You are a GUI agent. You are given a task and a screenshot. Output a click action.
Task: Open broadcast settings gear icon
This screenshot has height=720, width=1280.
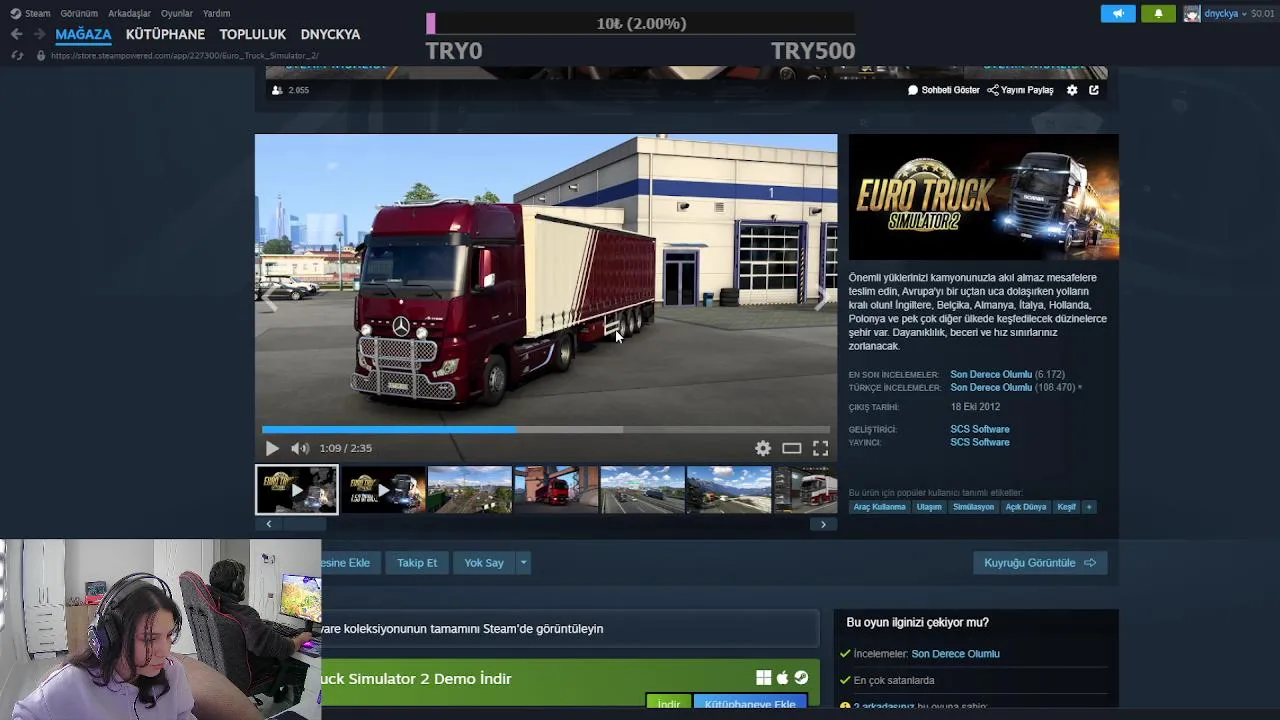[1072, 90]
